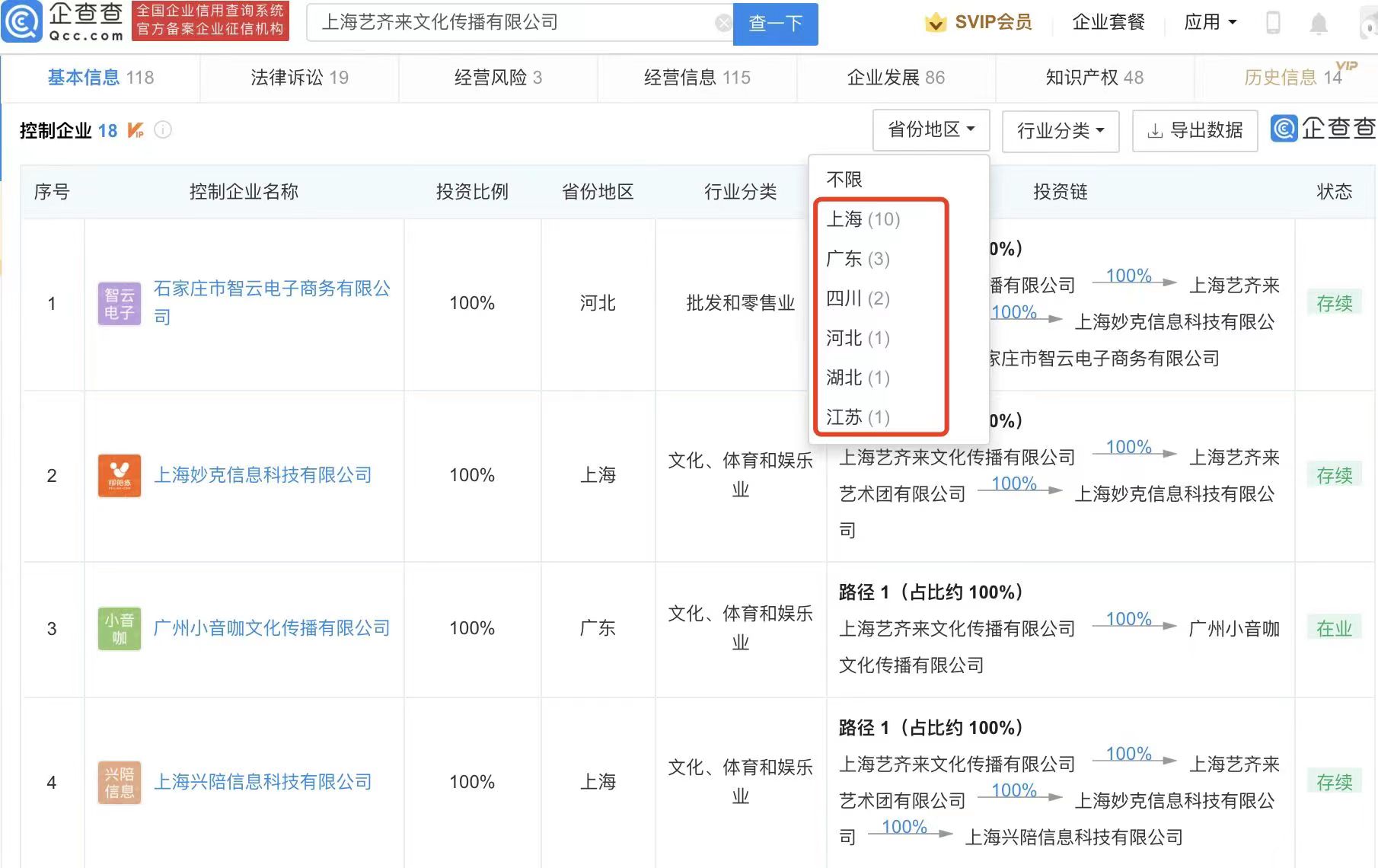Open SVIP会员 link
The width and height of the screenshot is (1378, 868).
[994, 23]
